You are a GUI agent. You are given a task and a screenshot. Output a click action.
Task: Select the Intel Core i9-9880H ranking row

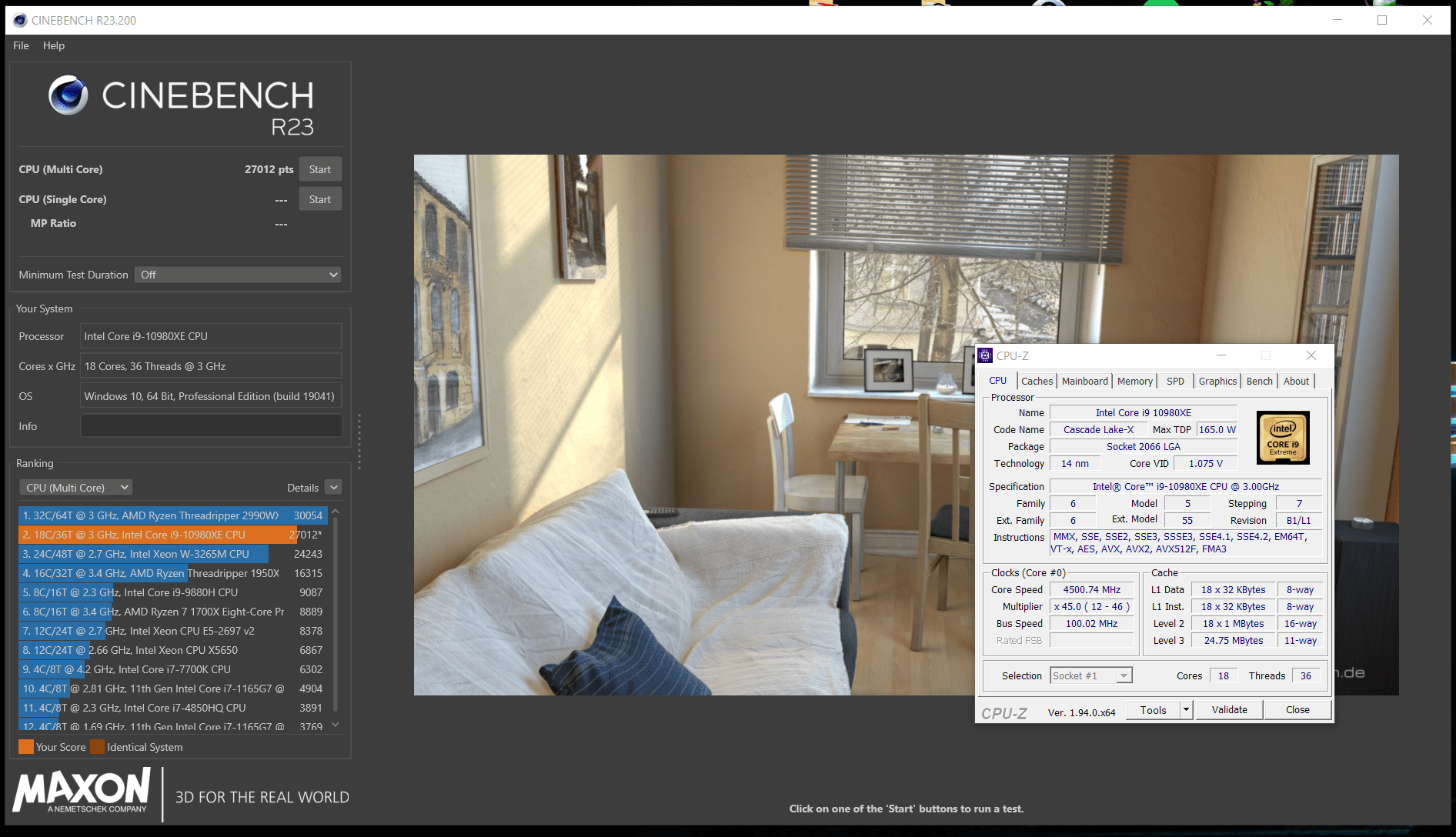172,592
